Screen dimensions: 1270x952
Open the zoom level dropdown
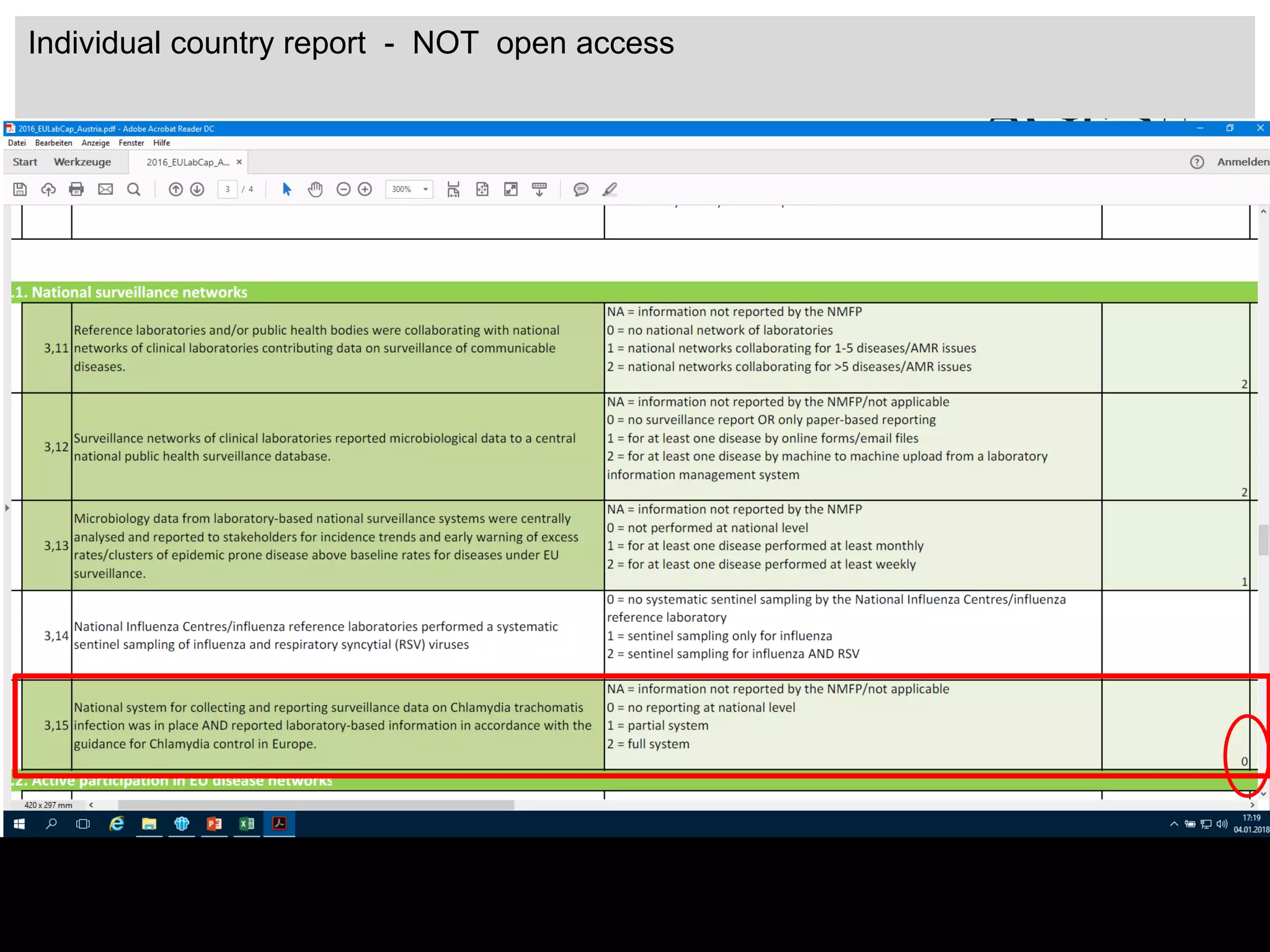point(426,189)
